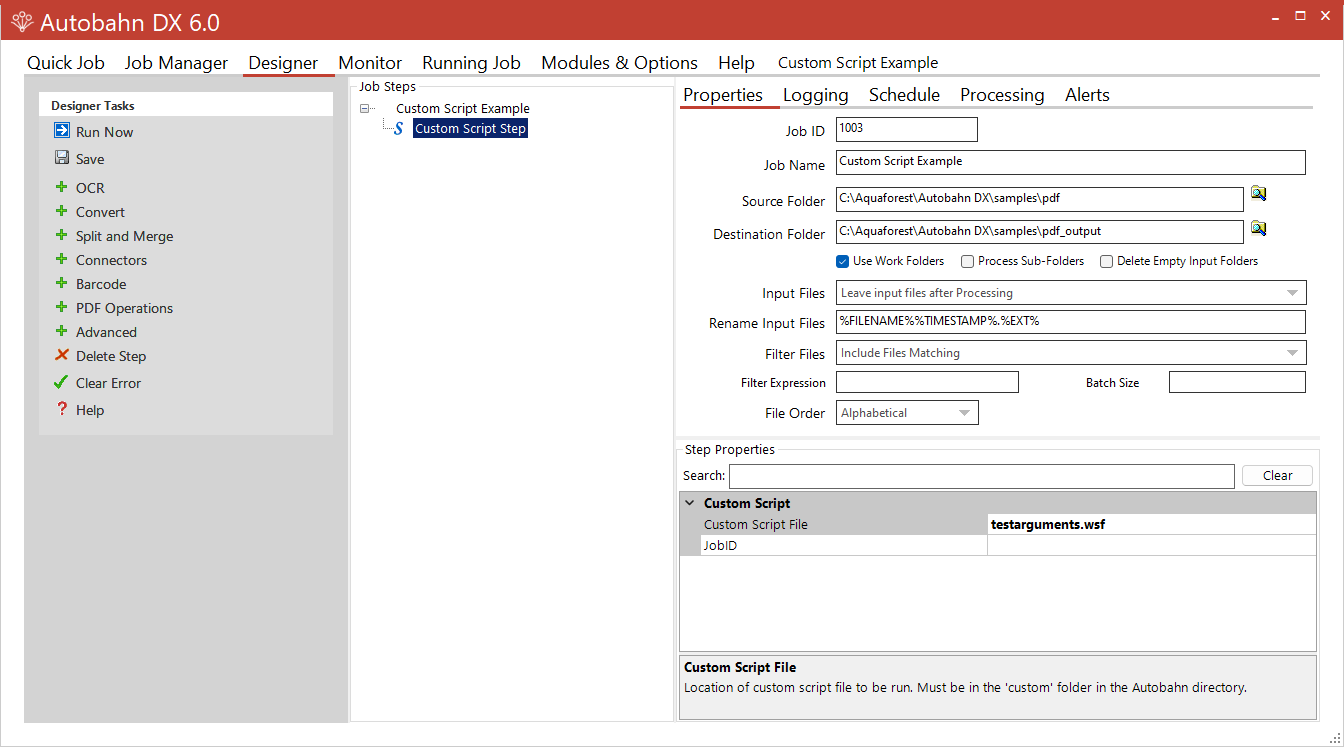Enable Process Sub-Folders
This screenshot has height=747, width=1344.
[967, 261]
